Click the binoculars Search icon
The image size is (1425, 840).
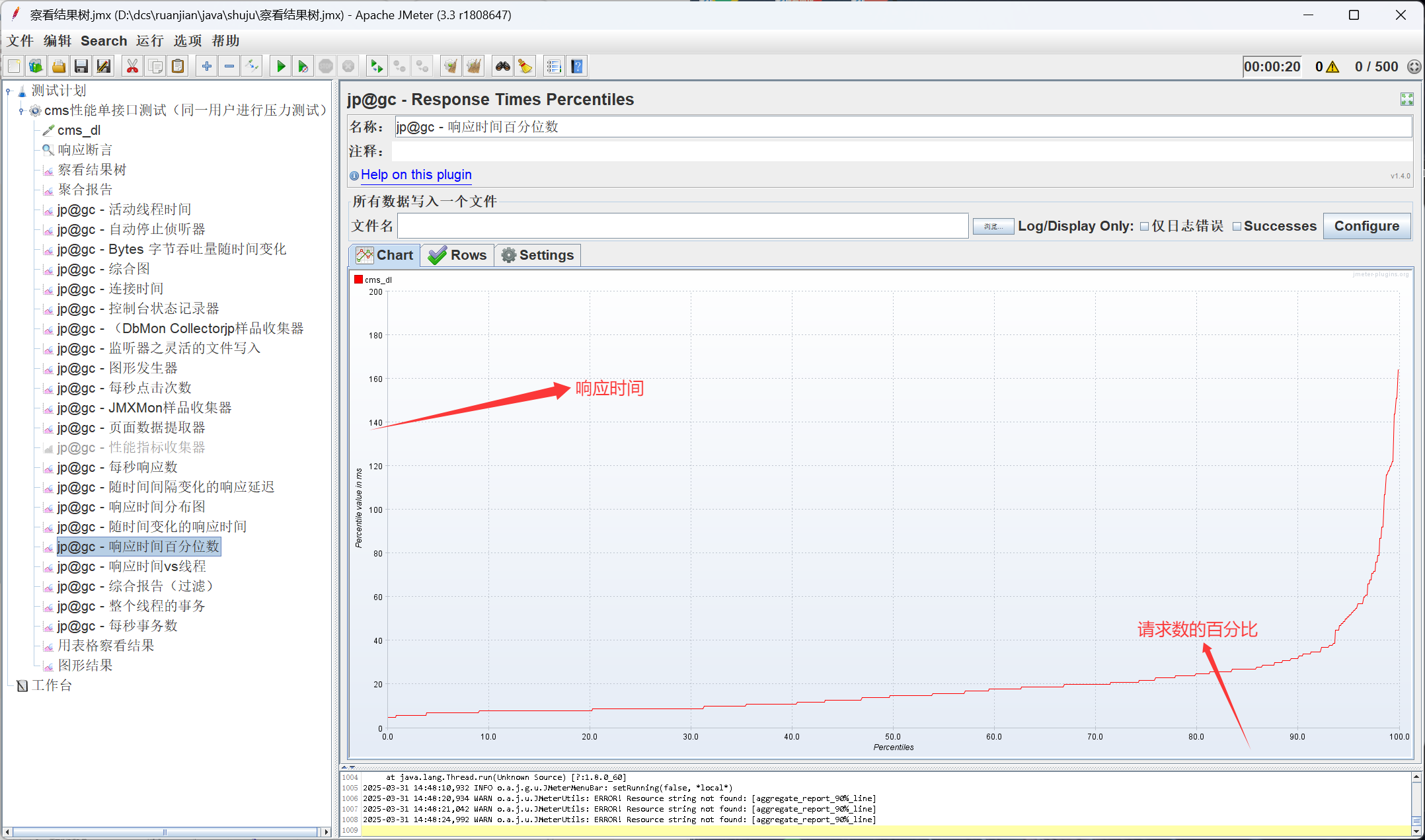click(503, 66)
